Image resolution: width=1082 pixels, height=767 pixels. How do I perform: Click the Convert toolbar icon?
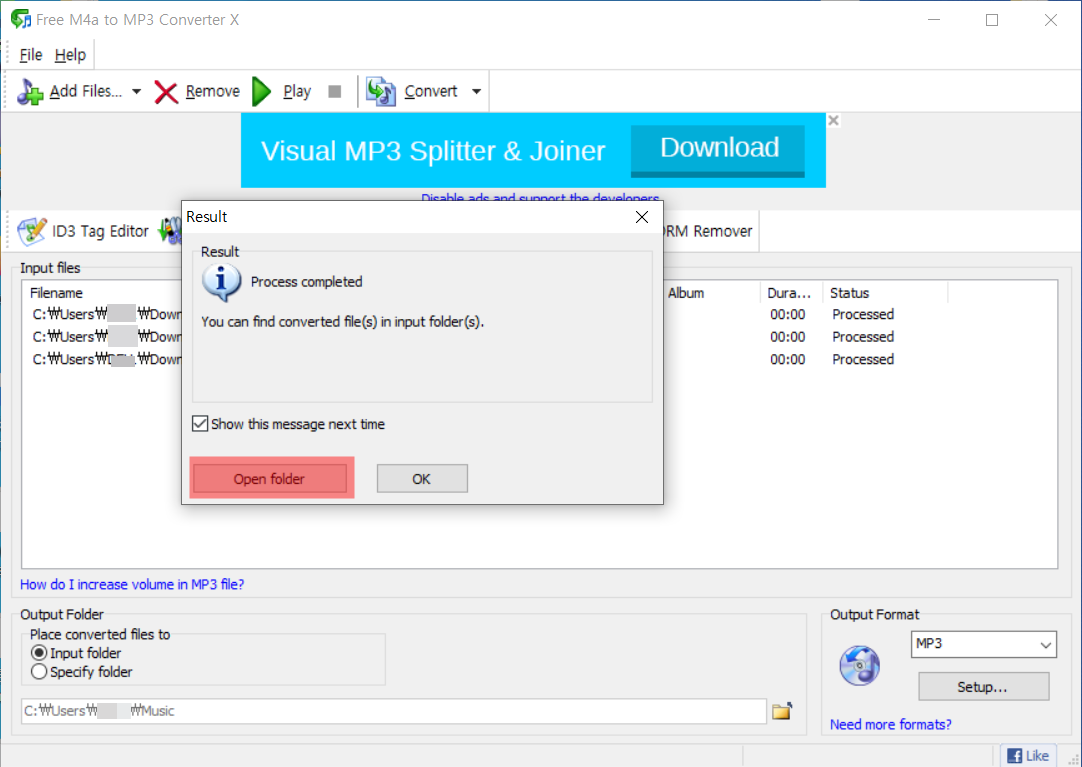380,91
